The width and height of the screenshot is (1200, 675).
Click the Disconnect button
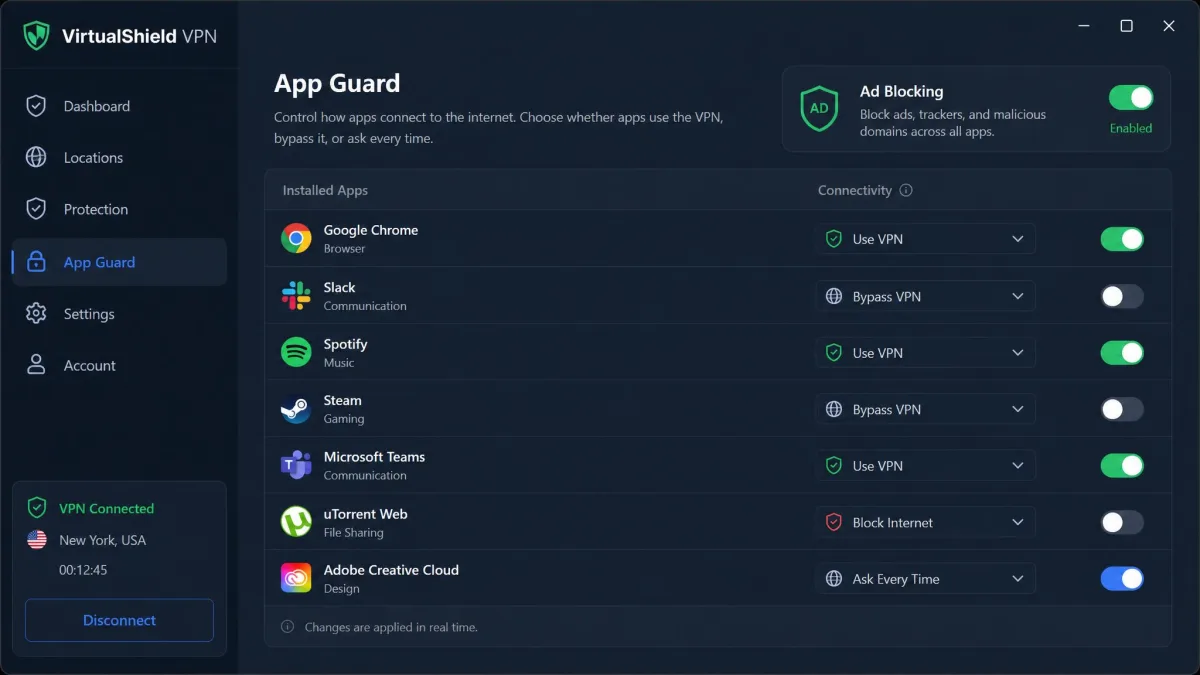click(119, 620)
